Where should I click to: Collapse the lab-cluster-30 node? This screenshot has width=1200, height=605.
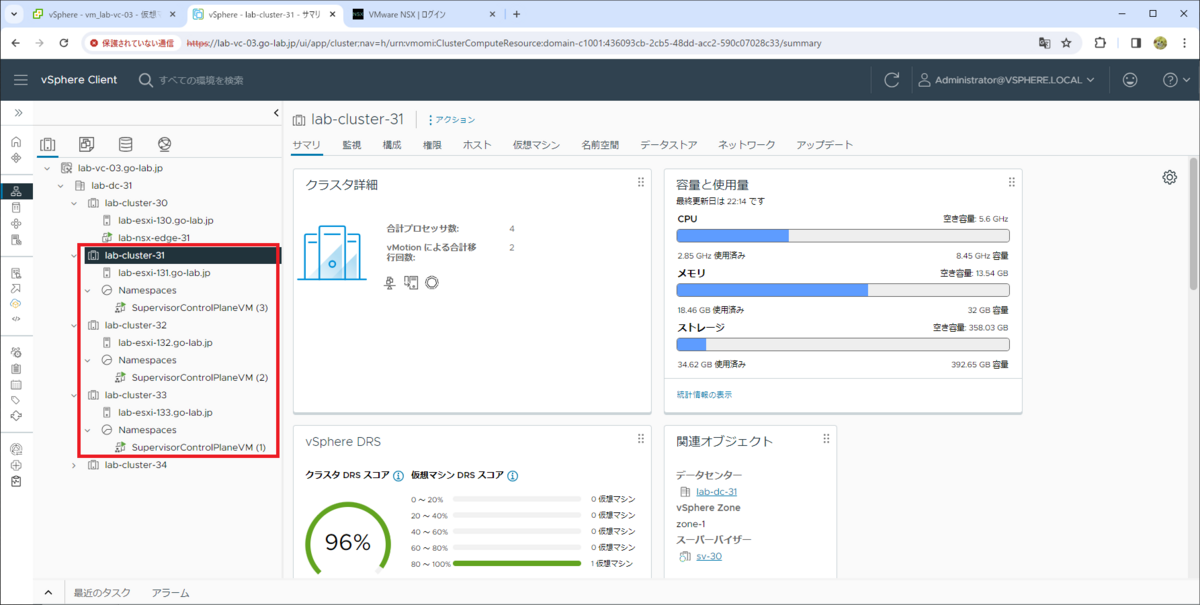[74, 203]
